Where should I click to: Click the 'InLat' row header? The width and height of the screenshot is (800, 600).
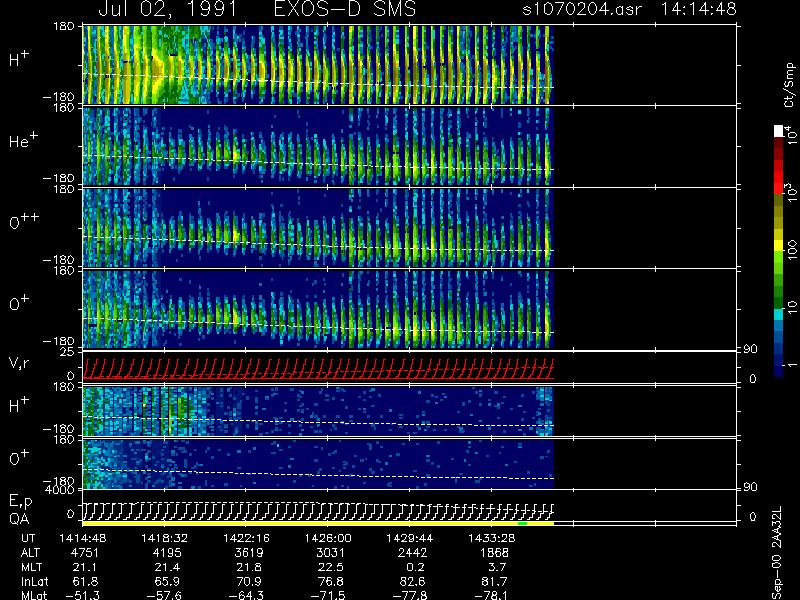click(x=34, y=582)
